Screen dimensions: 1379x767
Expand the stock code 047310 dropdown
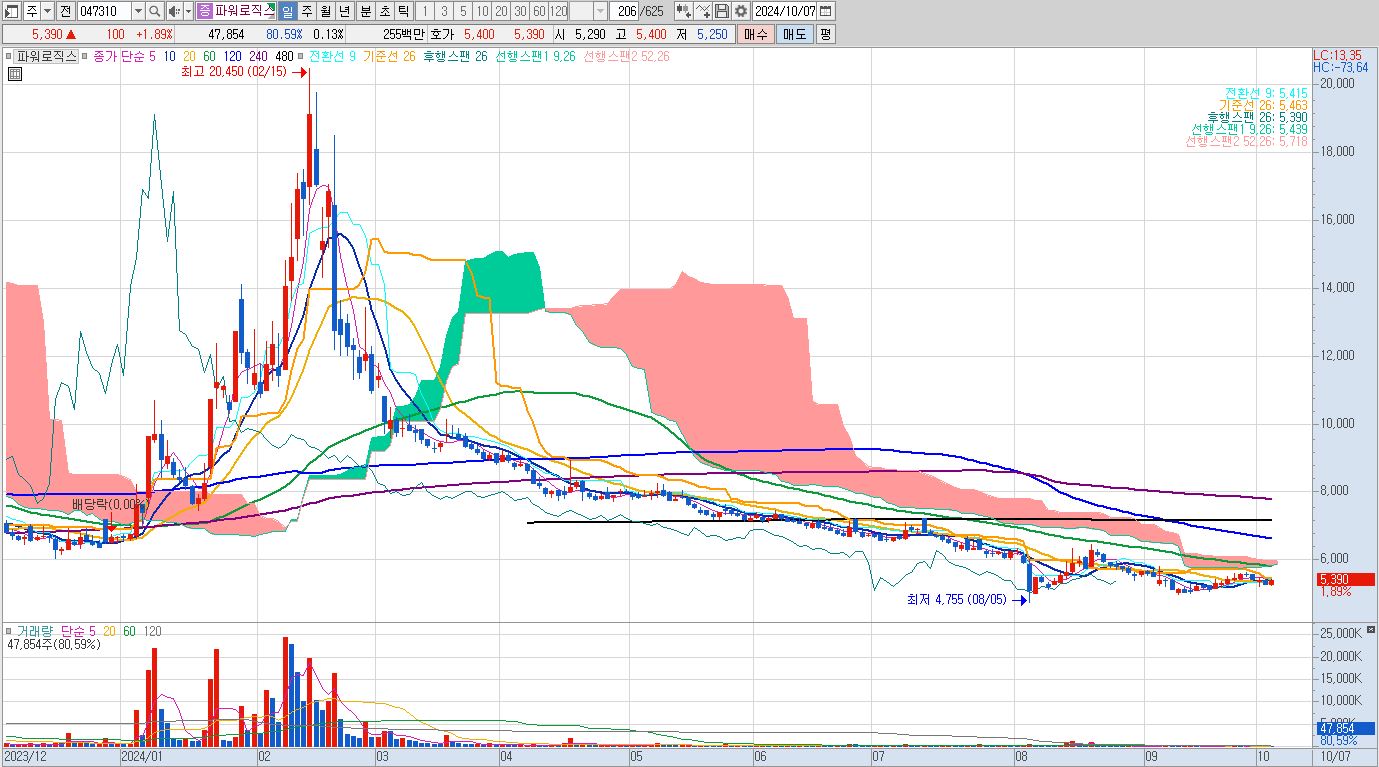click(x=137, y=11)
